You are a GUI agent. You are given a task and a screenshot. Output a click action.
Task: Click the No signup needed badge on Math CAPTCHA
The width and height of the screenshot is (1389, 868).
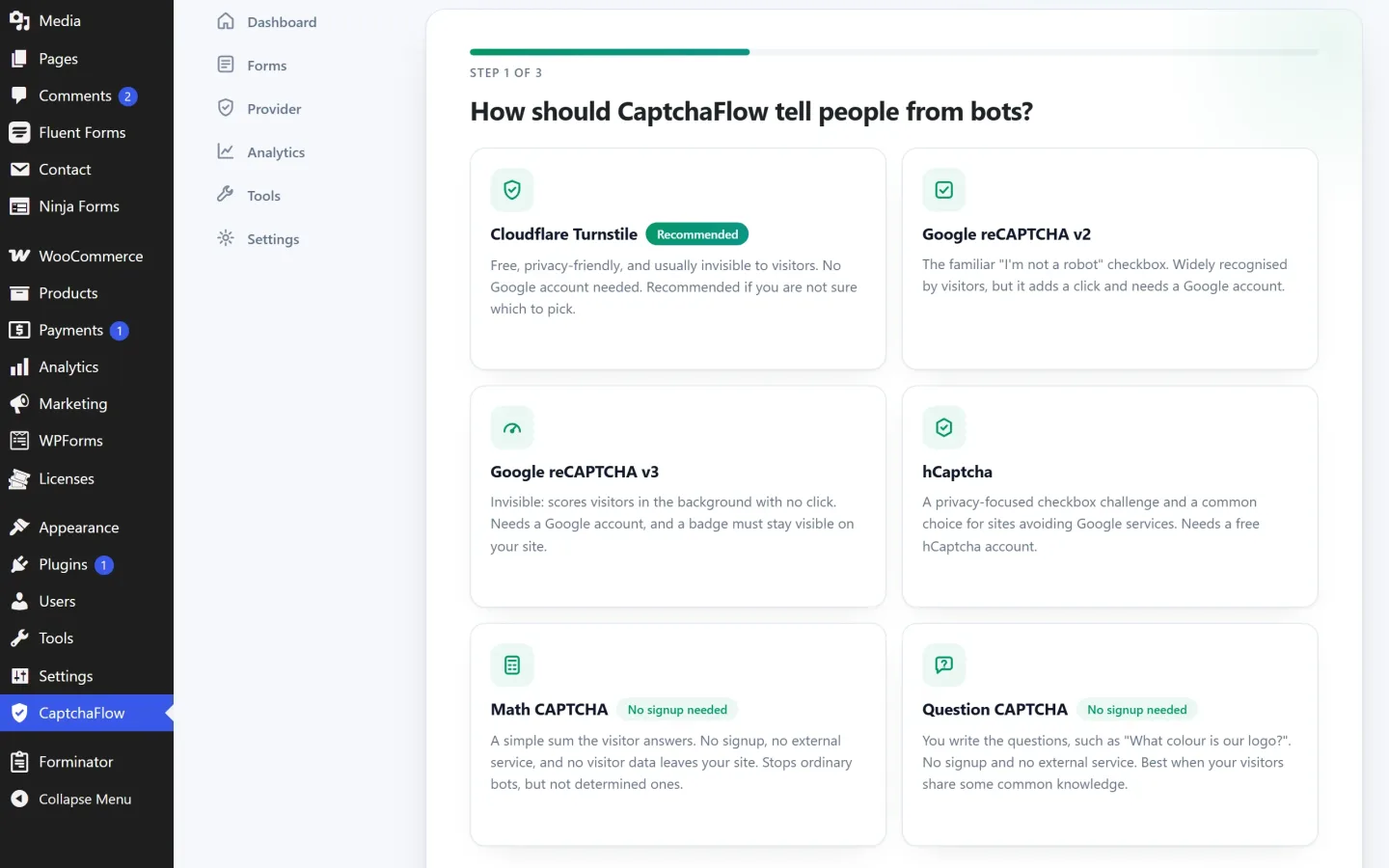[677, 710]
